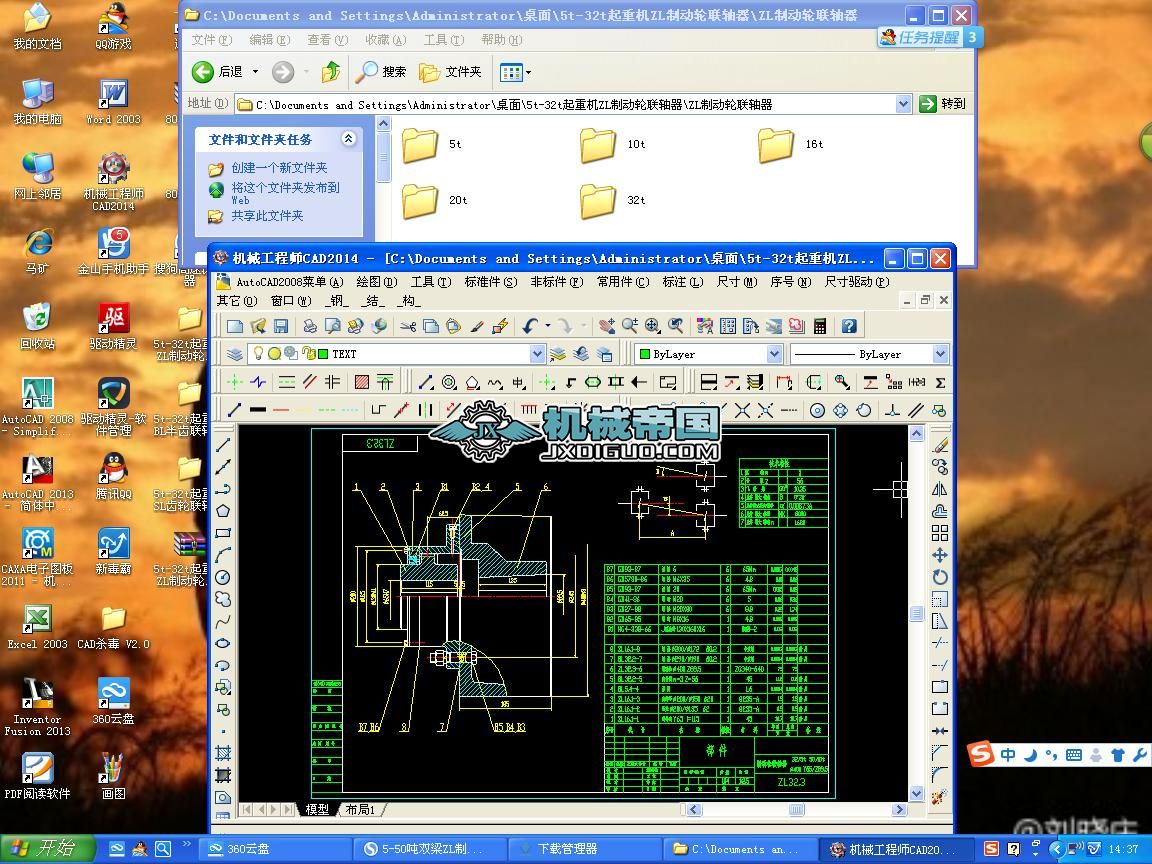Screen dimensions: 1152x864
Task: Open the calculator icon in toolbar
Action: [820, 325]
